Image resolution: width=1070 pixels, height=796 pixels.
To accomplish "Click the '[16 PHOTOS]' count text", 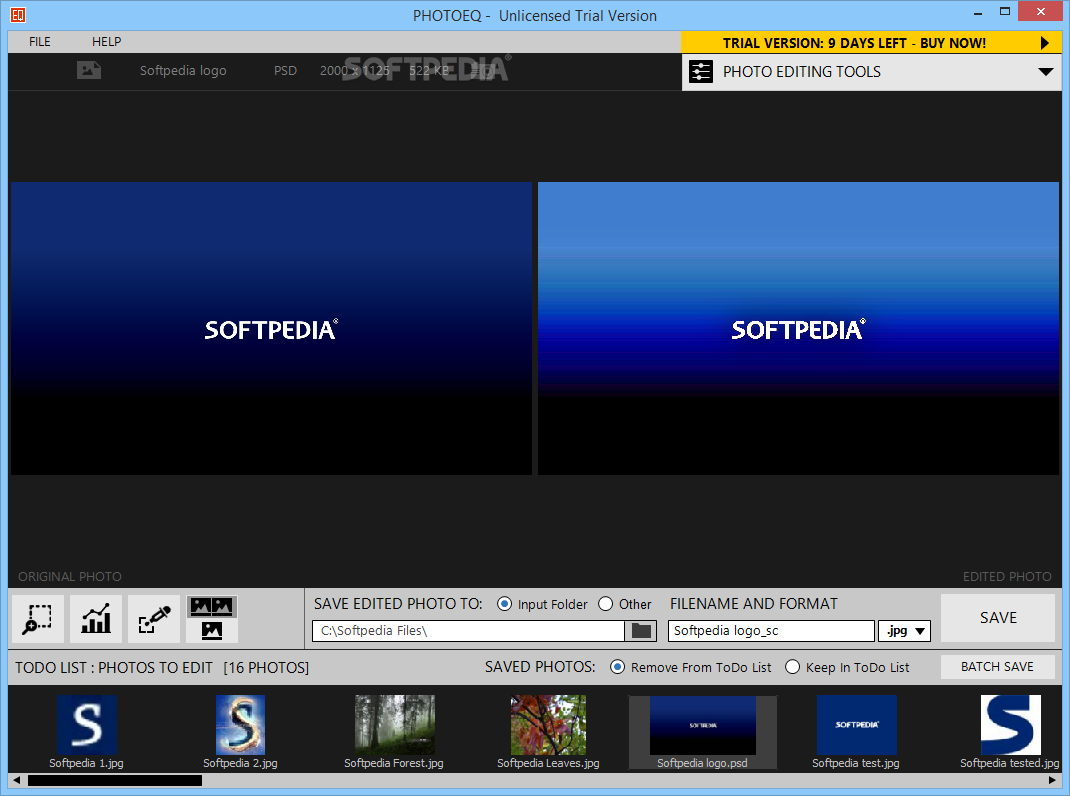I will coord(266,668).
